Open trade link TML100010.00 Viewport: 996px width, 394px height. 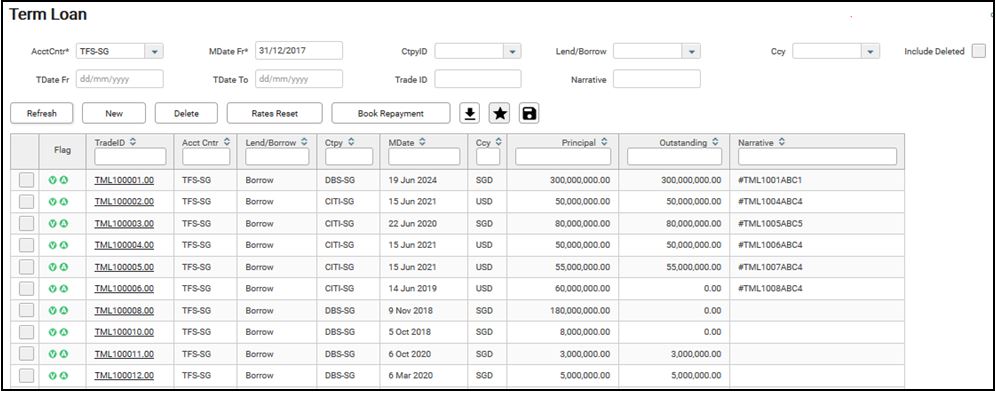pos(124,332)
